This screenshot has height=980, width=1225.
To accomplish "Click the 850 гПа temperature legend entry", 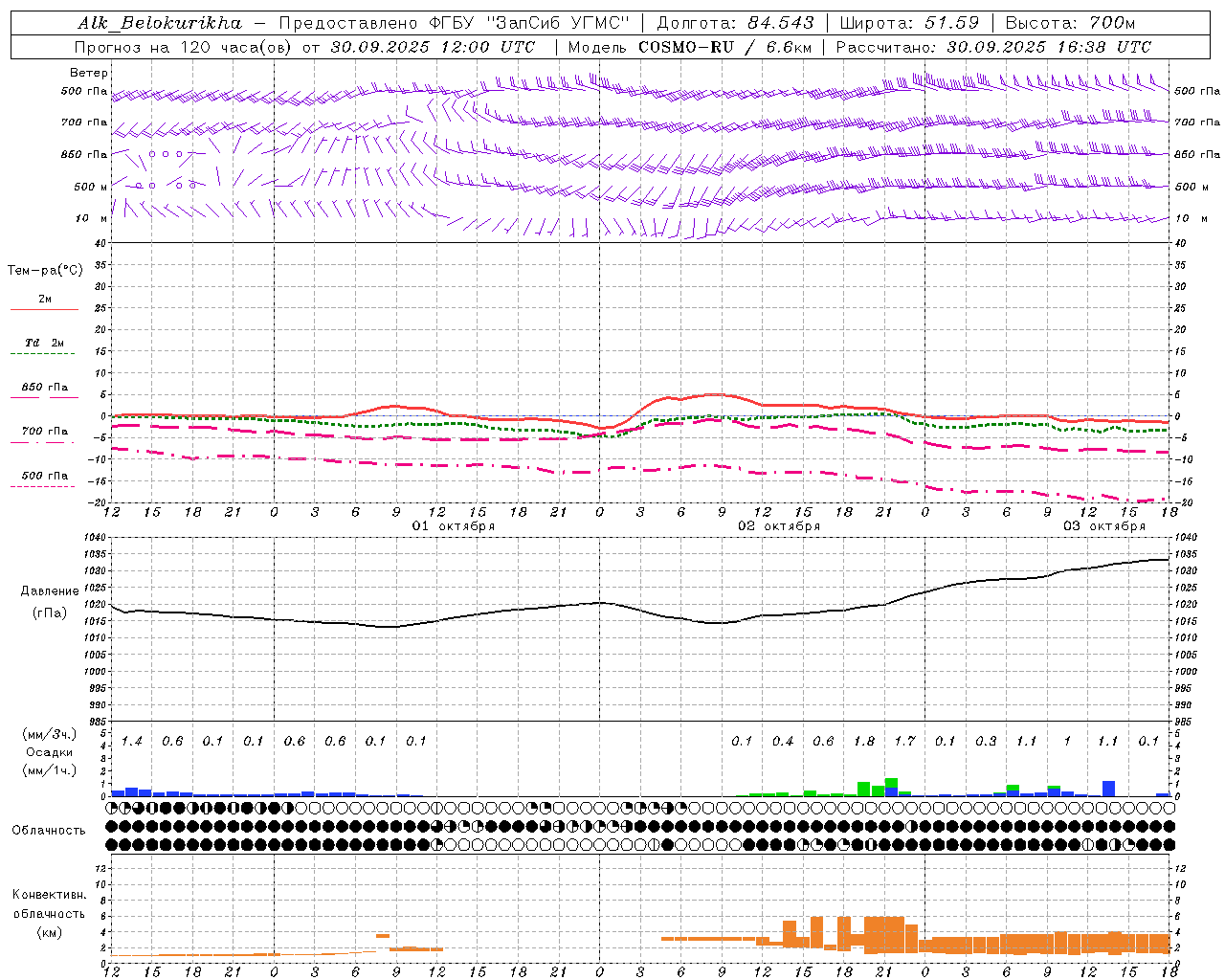I will (x=45, y=388).
